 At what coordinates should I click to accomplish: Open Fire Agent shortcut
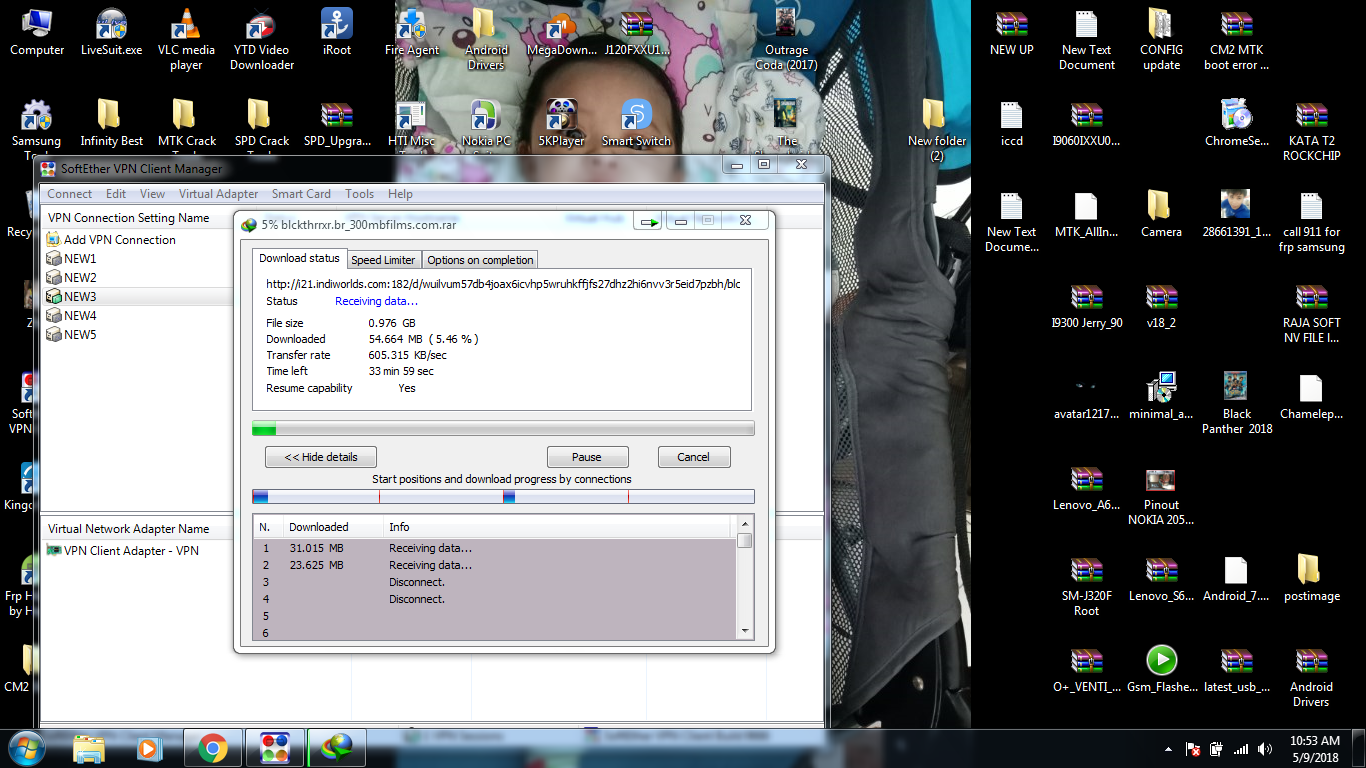(x=412, y=33)
